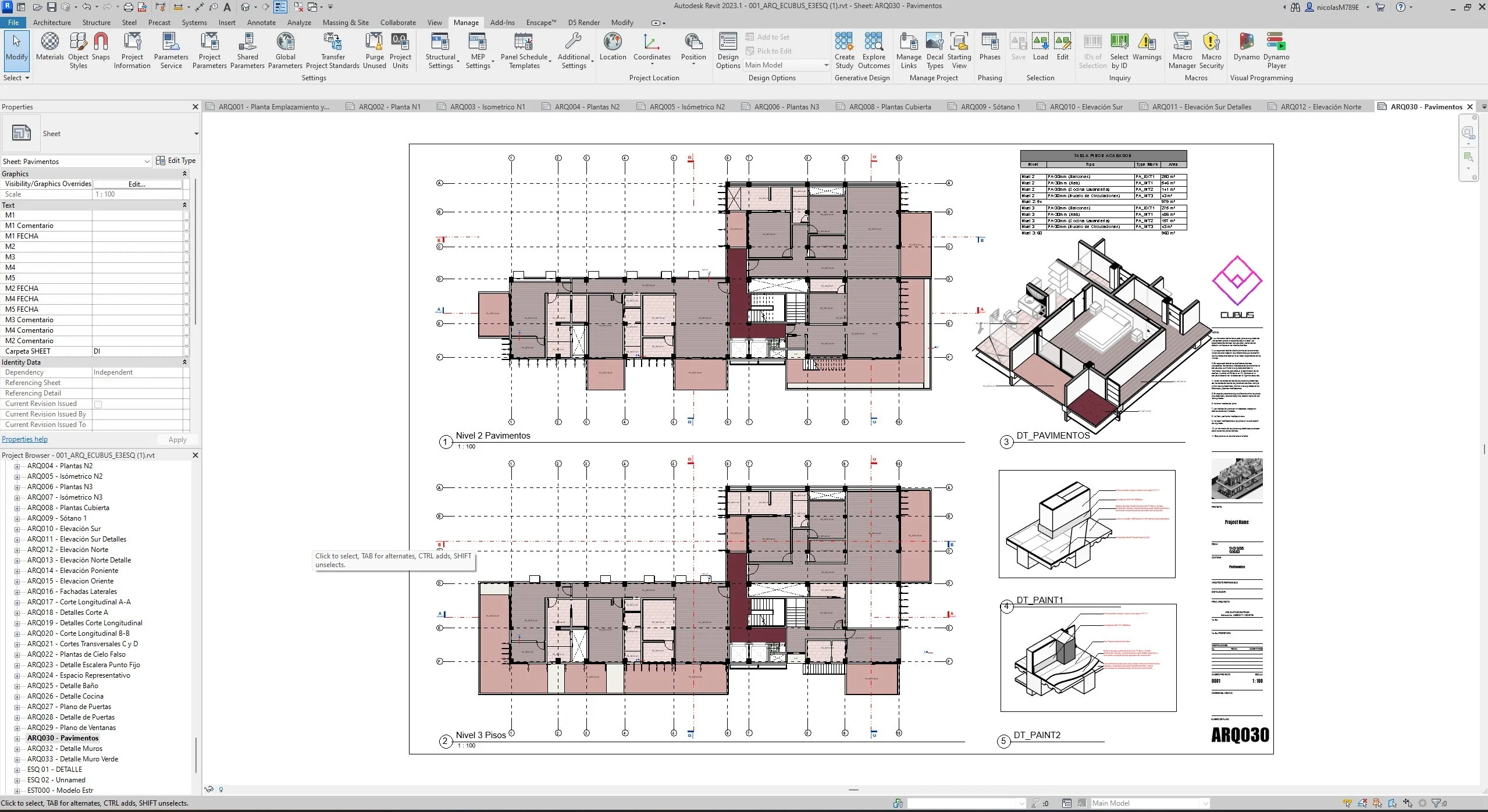Click the Apply button in Properties
Viewport: 1488px width, 812px height.
pos(177,440)
